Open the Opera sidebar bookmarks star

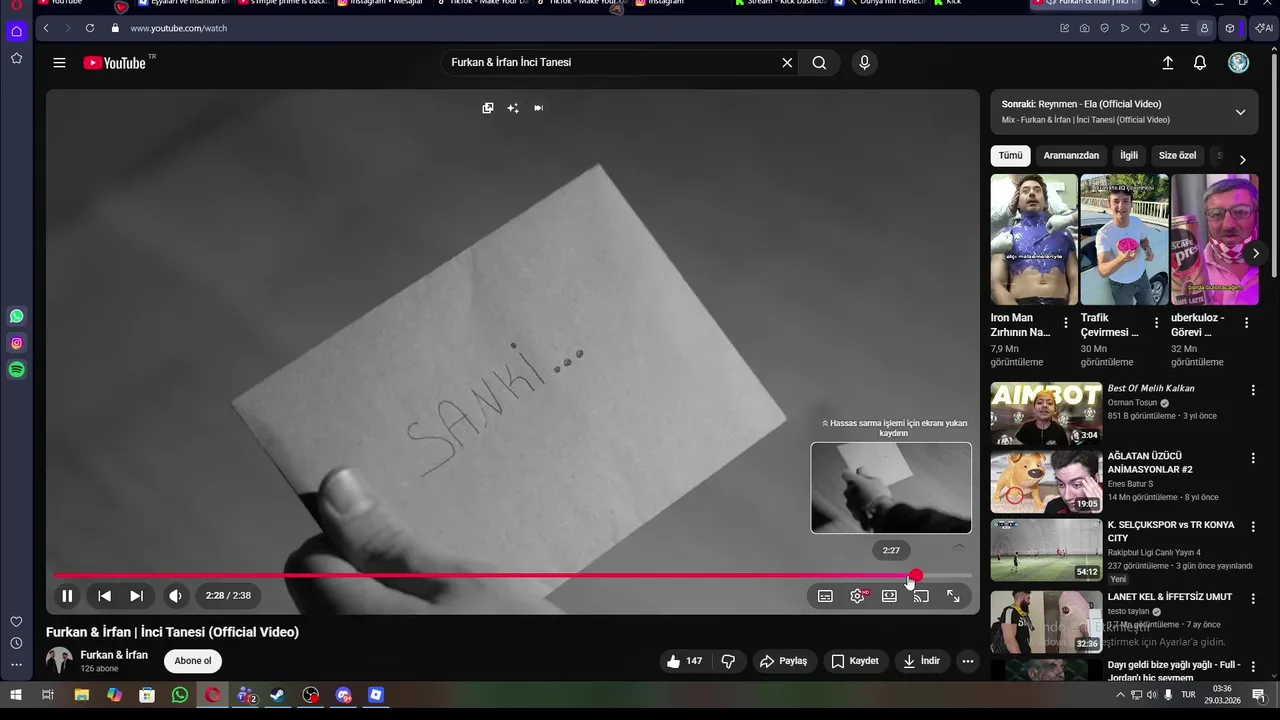16,59
